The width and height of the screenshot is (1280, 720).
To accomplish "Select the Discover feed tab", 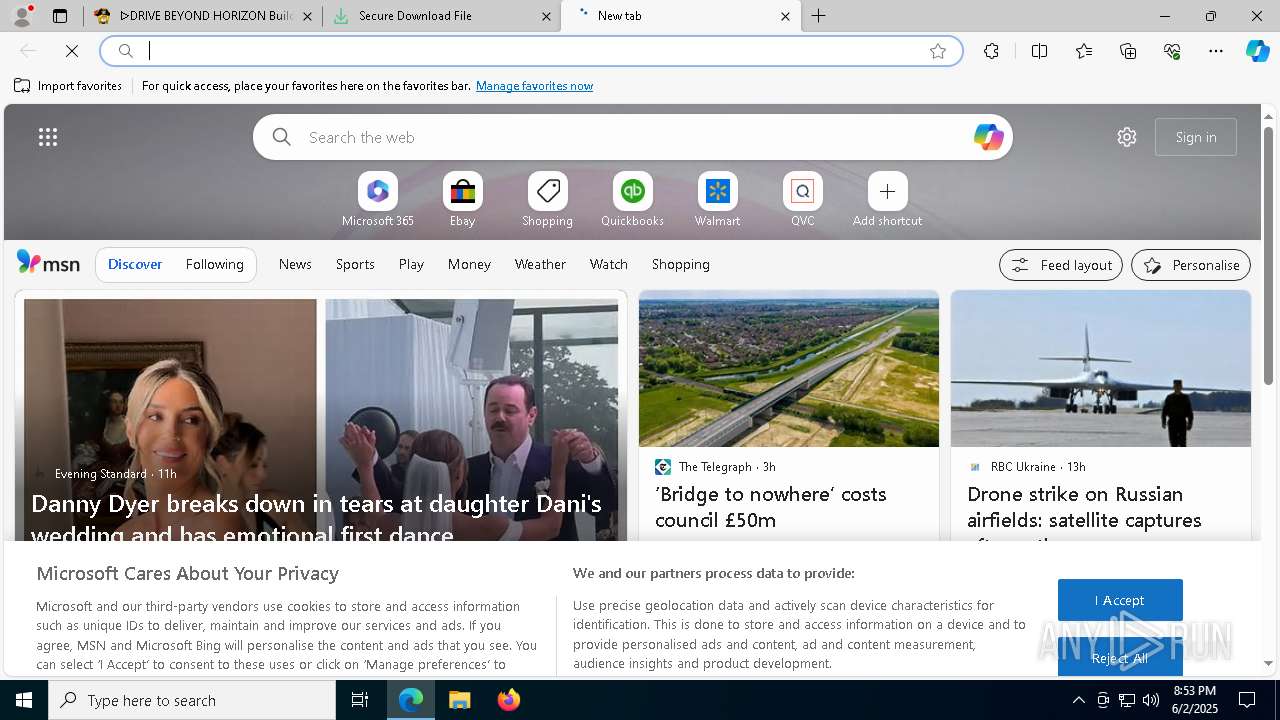I will pos(135,264).
